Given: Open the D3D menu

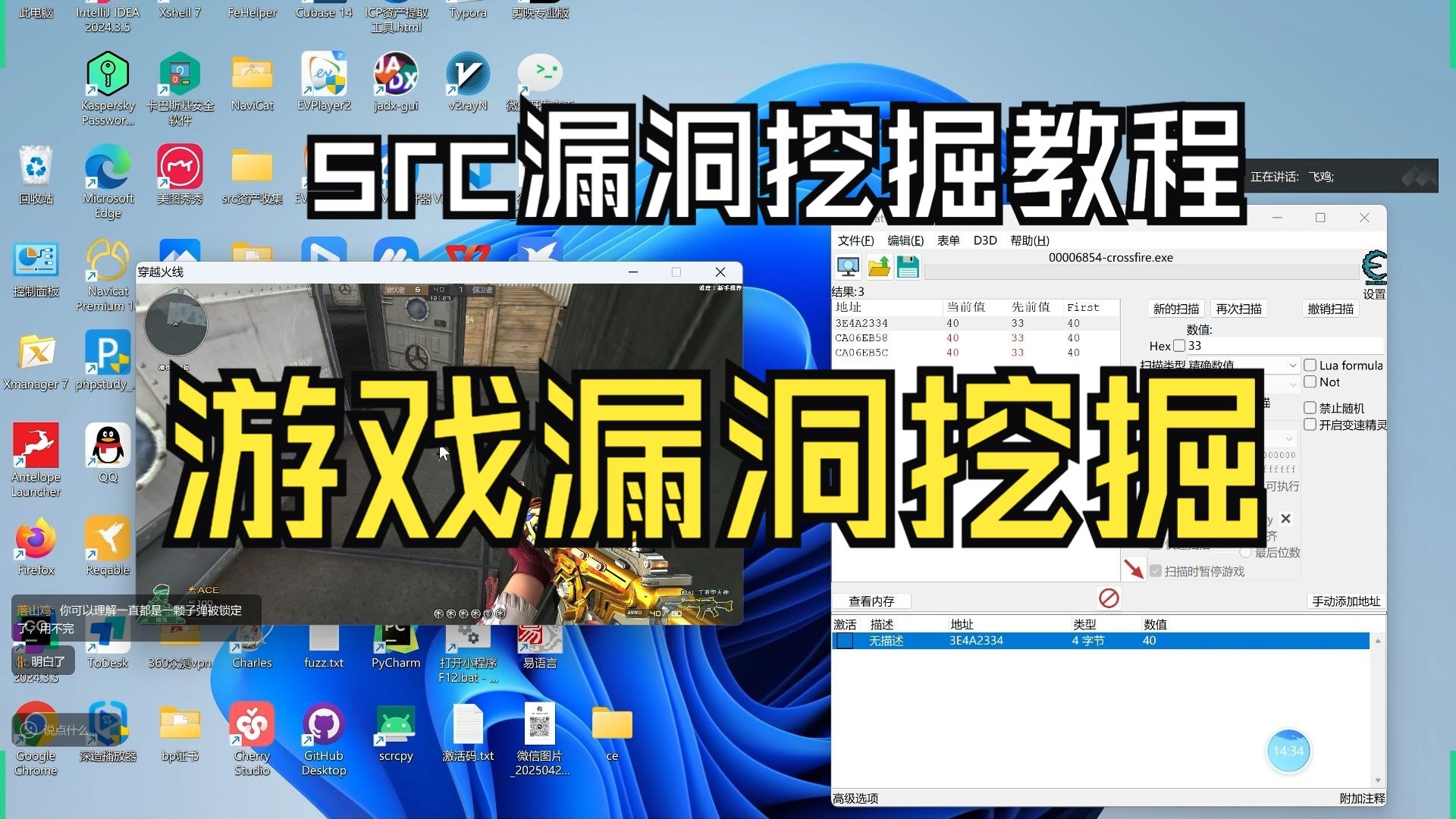Looking at the screenshot, I should tap(985, 240).
